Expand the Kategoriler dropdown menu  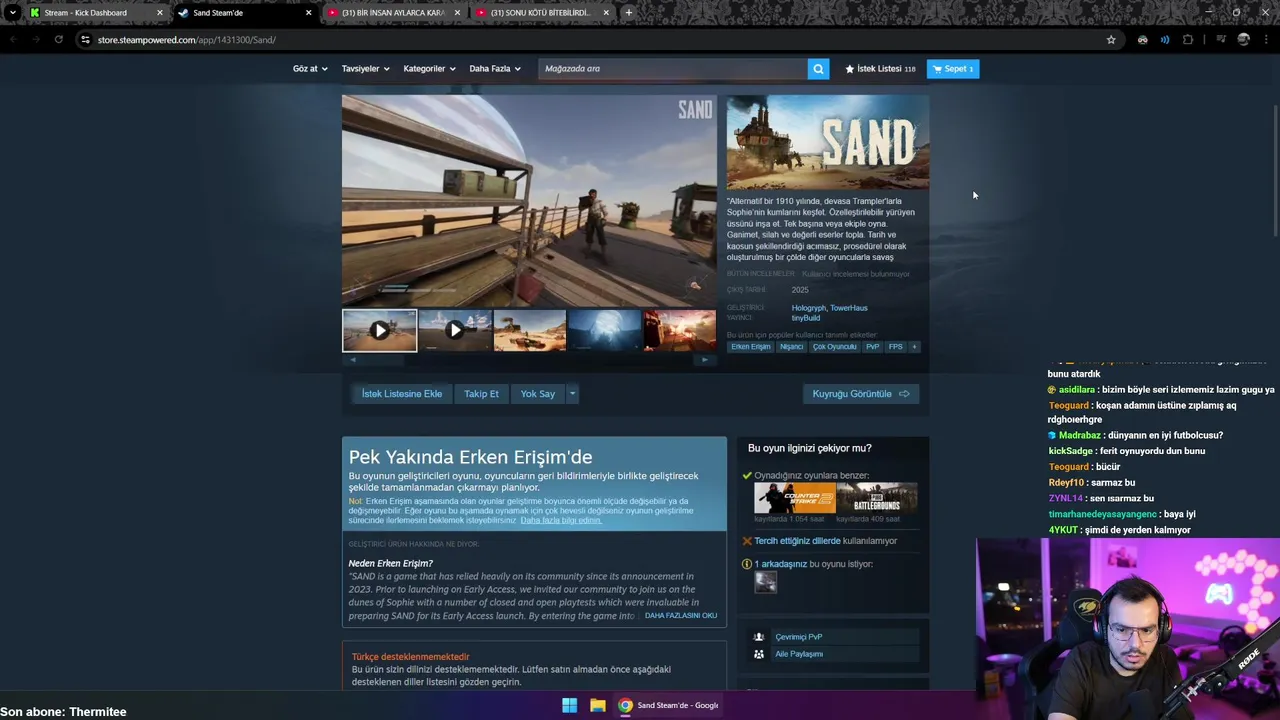429,69
